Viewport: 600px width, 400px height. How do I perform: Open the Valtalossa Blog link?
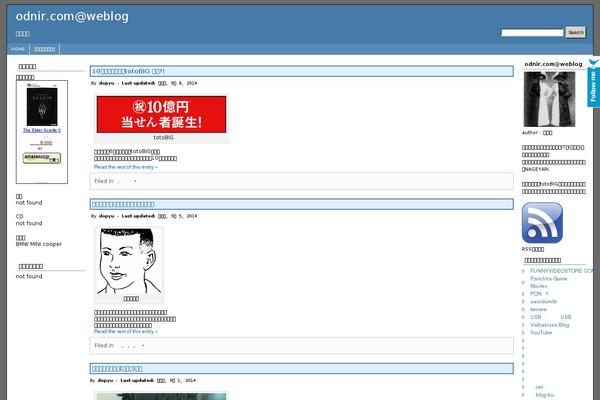549,325
